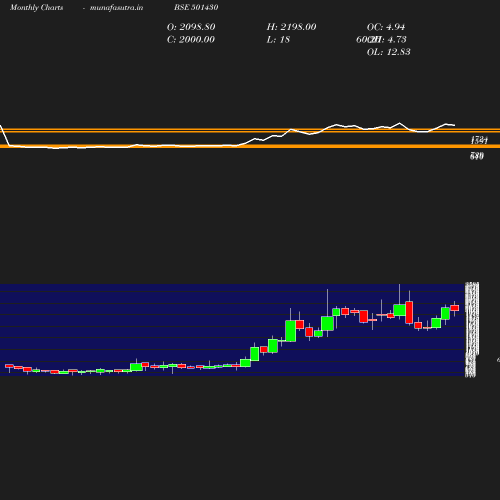Click the 'OC: 4.94' value
Viewport: 500px width, 500px height.
(x=386, y=27)
